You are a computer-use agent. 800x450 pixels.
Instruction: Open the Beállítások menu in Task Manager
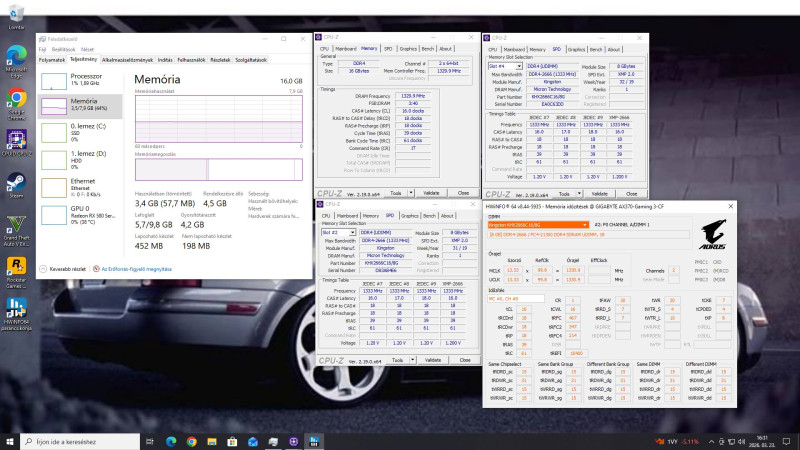pyautogui.click(x=63, y=49)
